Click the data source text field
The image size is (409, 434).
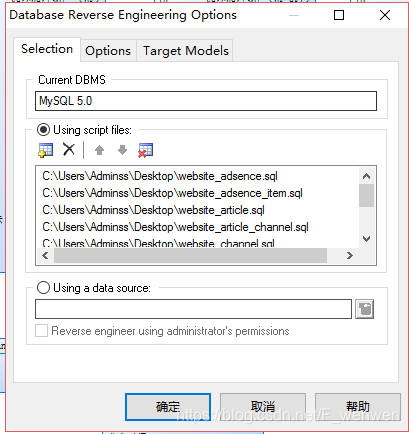pos(193,309)
